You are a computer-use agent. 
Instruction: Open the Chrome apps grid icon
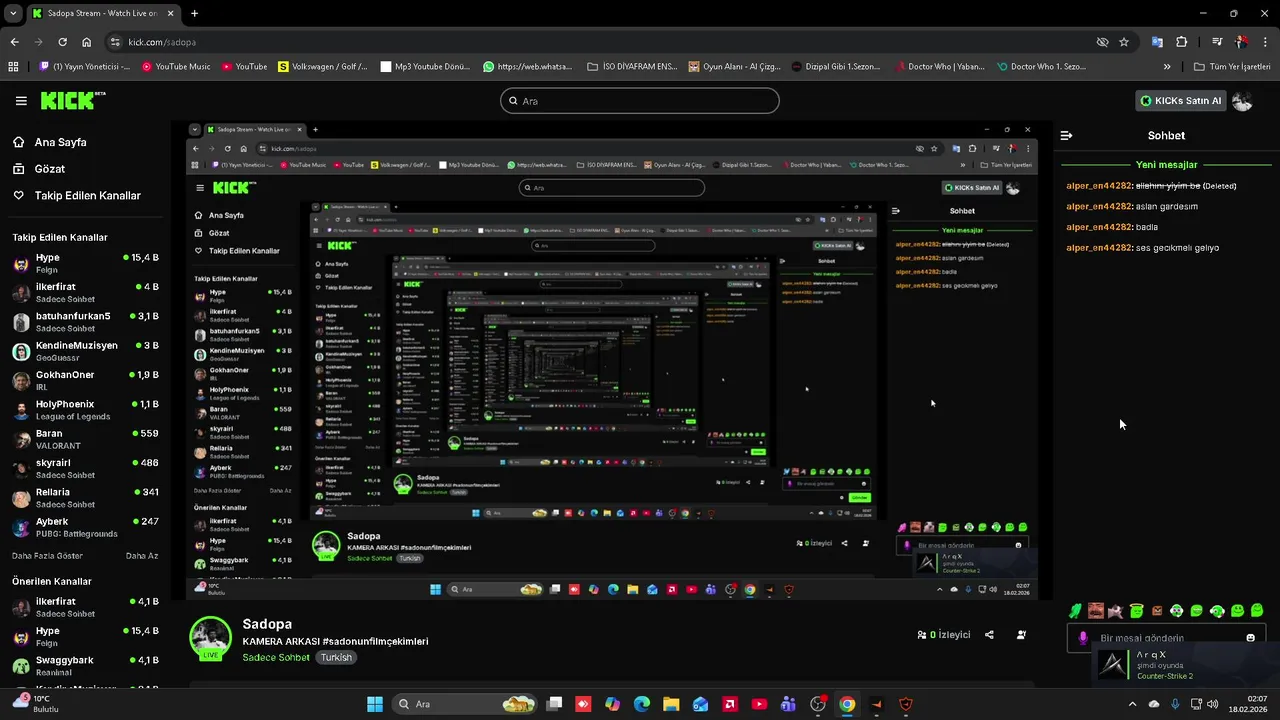pyautogui.click(x=13, y=67)
